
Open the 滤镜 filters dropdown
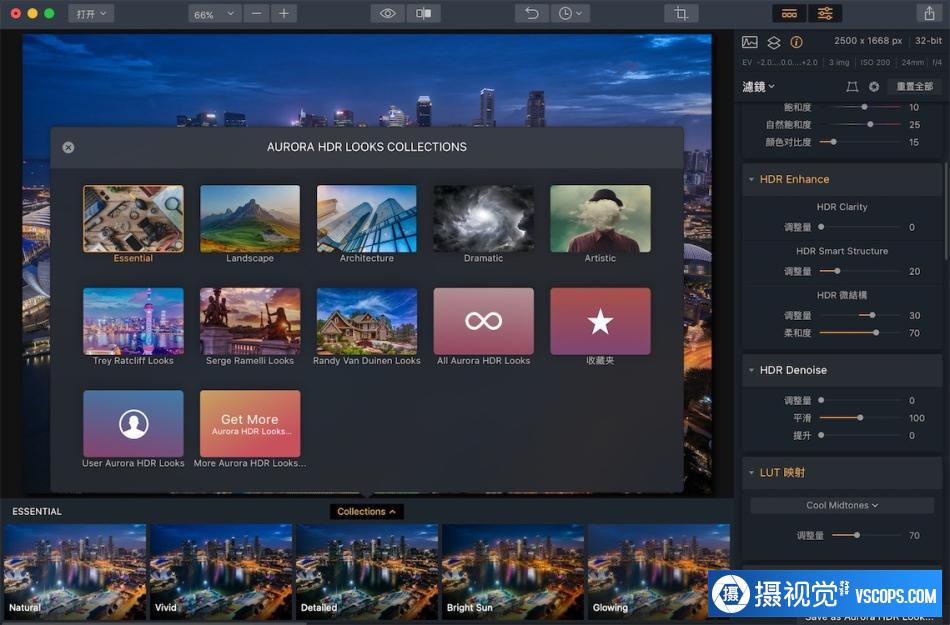pos(759,87)
